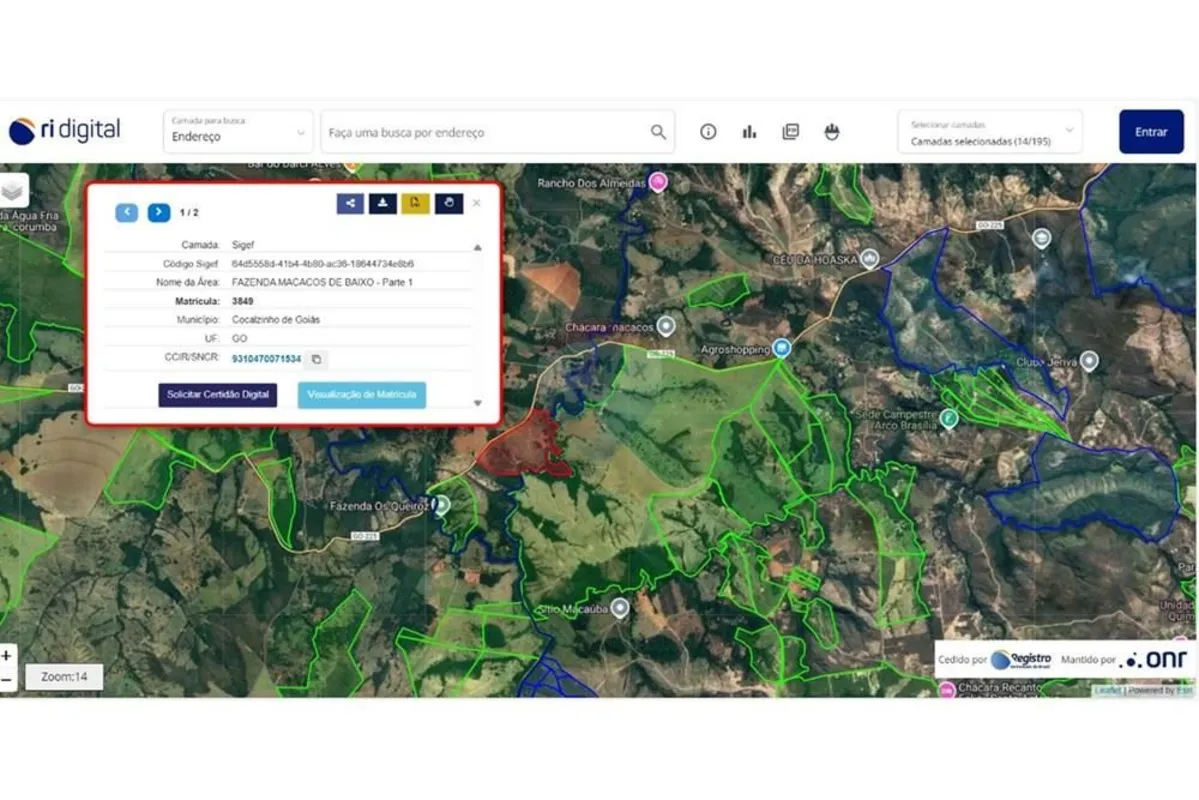Click the share icon in the popup

coord(350,204)
